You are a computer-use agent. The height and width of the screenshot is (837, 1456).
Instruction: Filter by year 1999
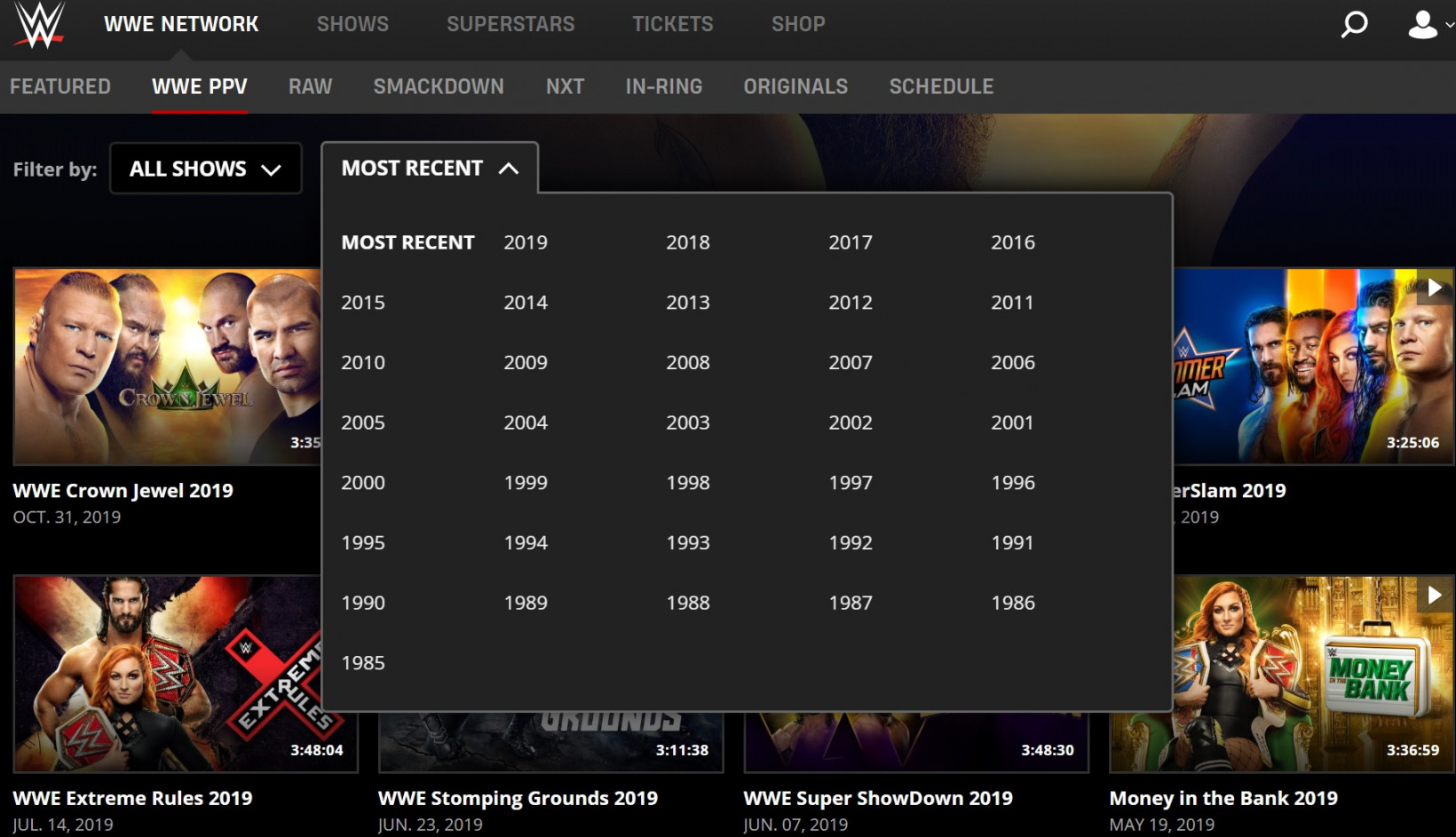[x=526, y=483]
